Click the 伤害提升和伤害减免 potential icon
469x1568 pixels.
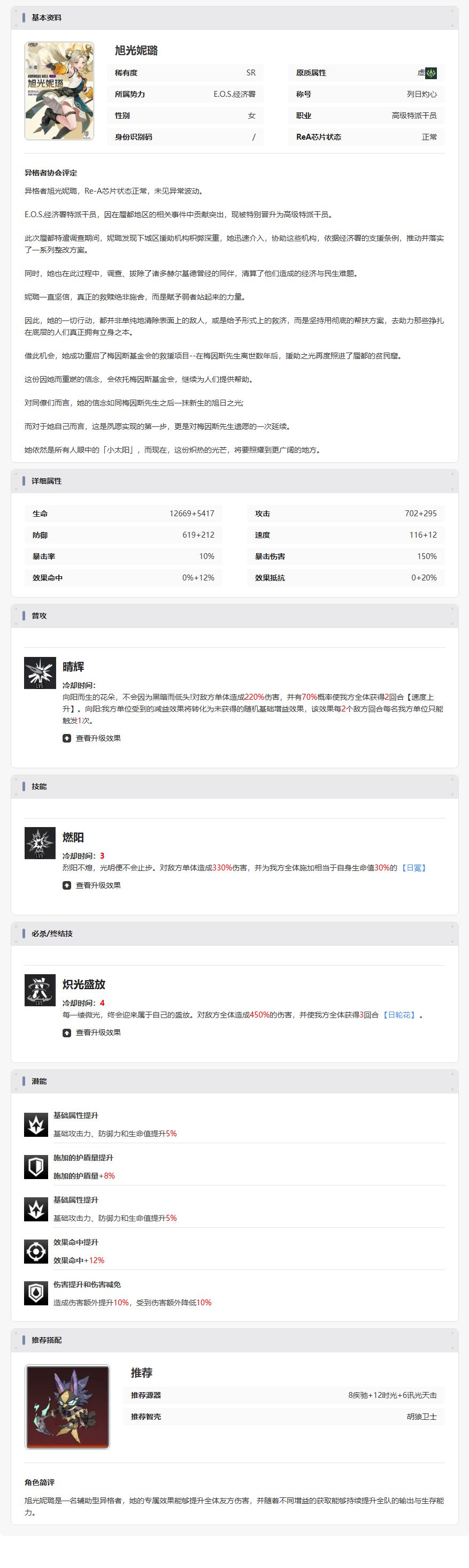36,1294
